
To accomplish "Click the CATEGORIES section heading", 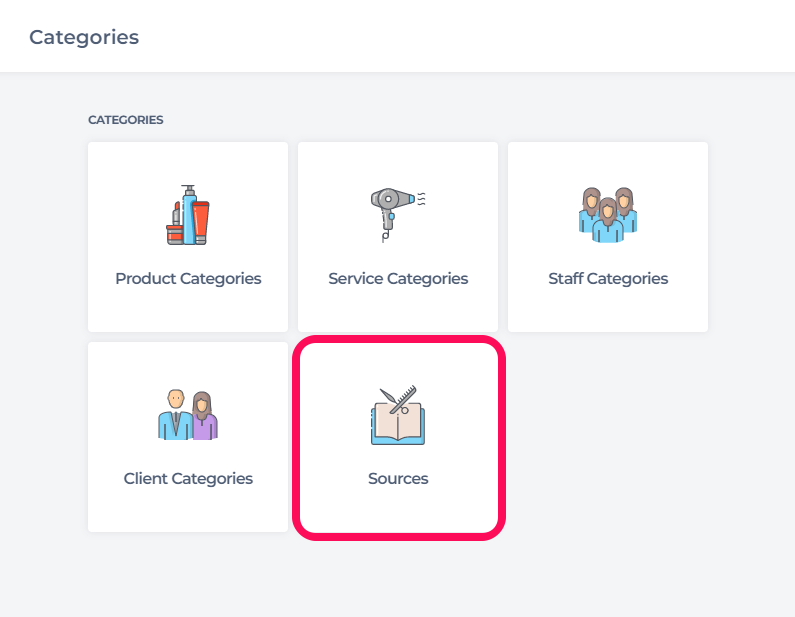I will pos(126,120).
